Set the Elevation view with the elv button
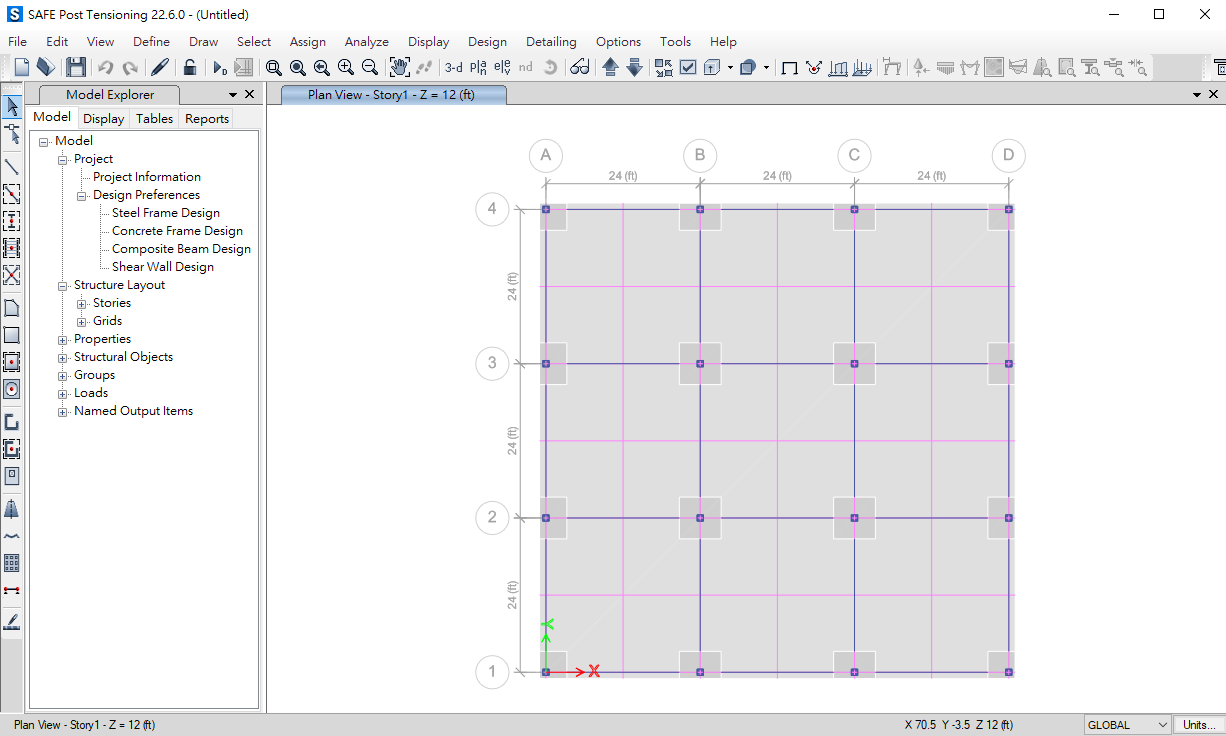This screenshot has width=1226, height=736. tap(502, 67)
